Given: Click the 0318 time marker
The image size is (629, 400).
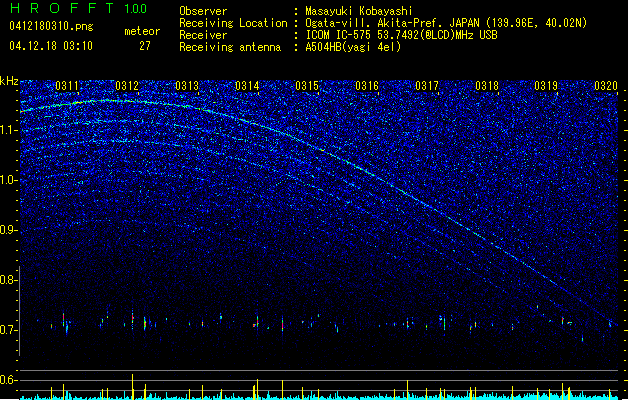Looking at the screenshot, I should point(487,86).
